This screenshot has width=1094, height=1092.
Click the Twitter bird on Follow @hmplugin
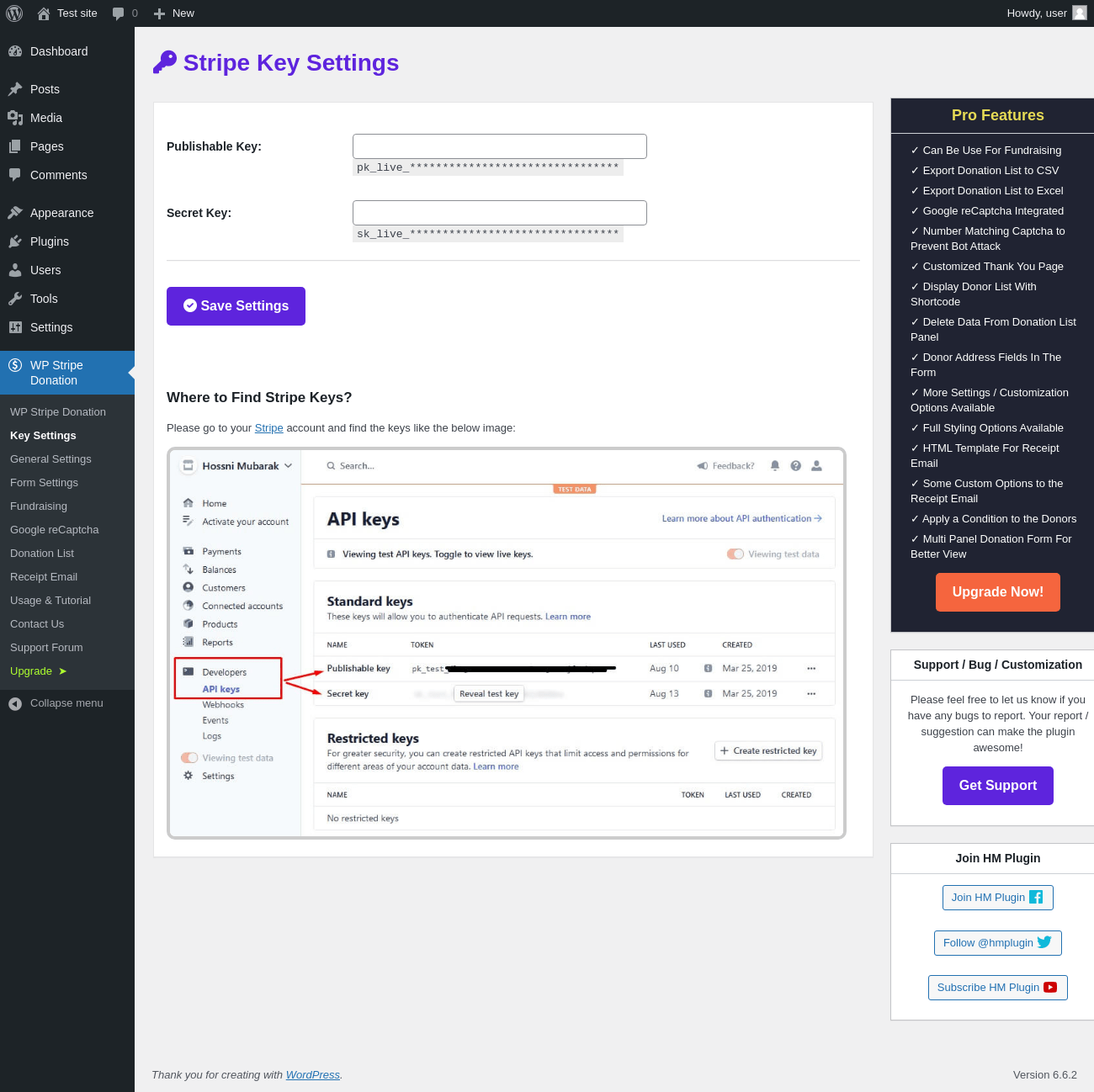coord(1044,942)
